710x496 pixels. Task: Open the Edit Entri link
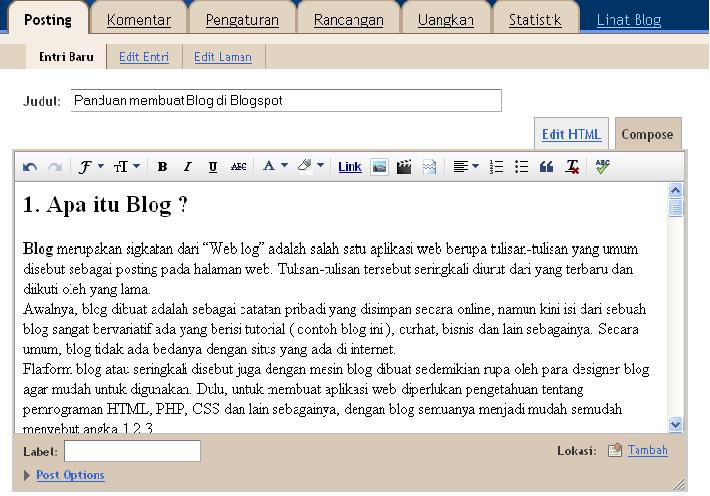[x=144, y=57]
